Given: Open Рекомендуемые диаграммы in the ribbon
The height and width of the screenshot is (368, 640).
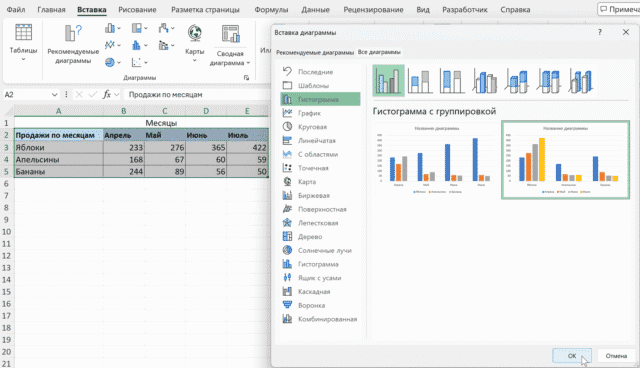Looking at the screenshot, I should pos(73,44).
